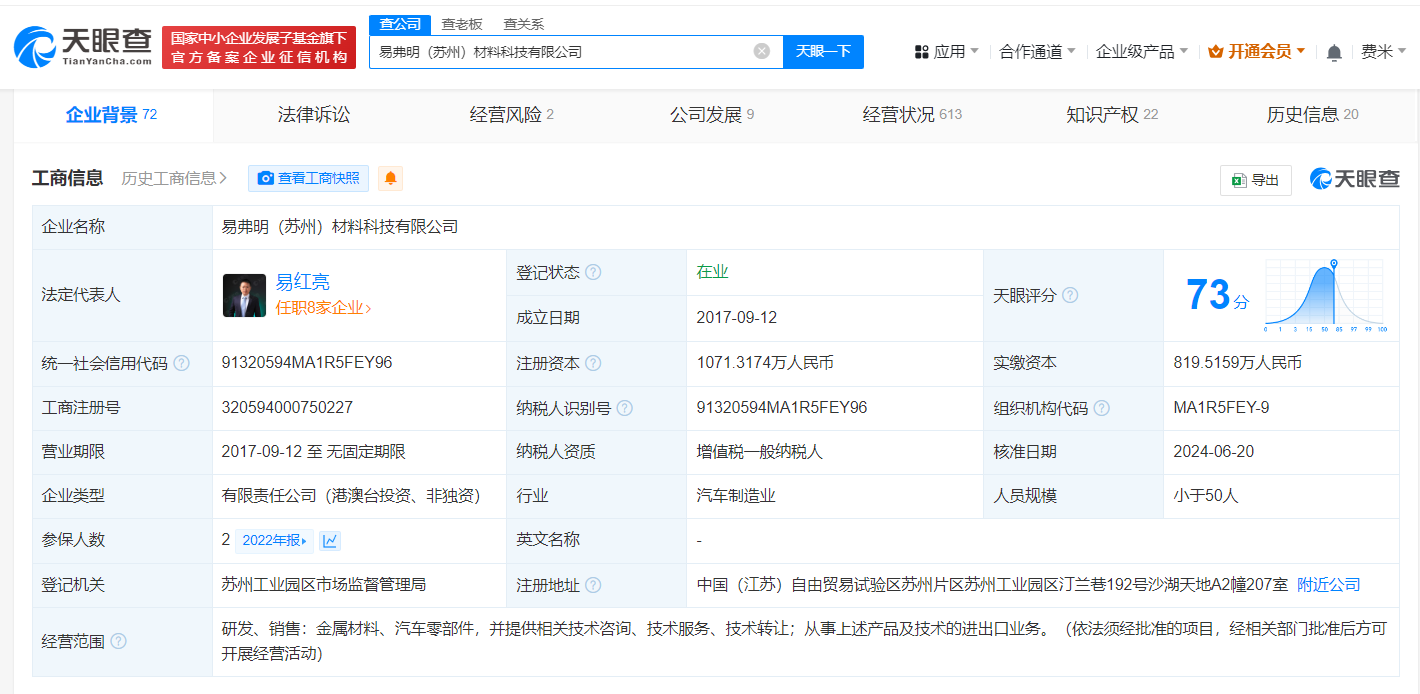The height and width of the screenshot is (694, 1420).
Task: Click the camera icon on 查看工商快照 button
Action: [x=265, y=178]
